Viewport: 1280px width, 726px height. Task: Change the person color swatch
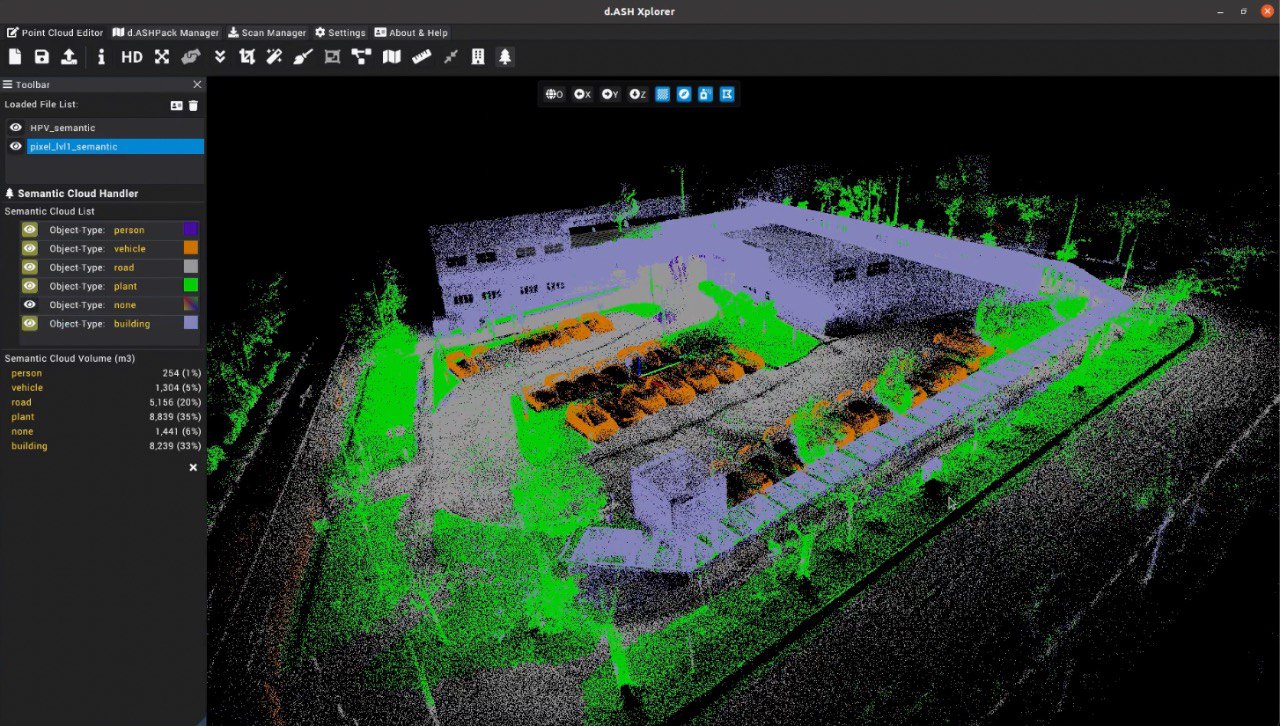tap(190, 230)
